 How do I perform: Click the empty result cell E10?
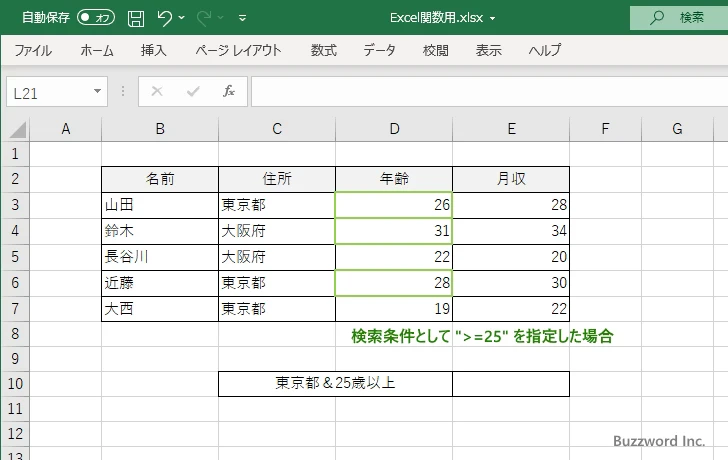[510, 383]
